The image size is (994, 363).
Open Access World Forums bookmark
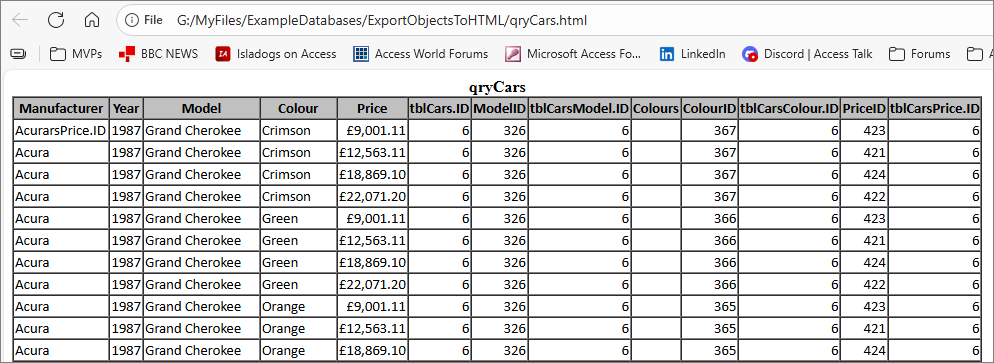click(x=420, y=54)
